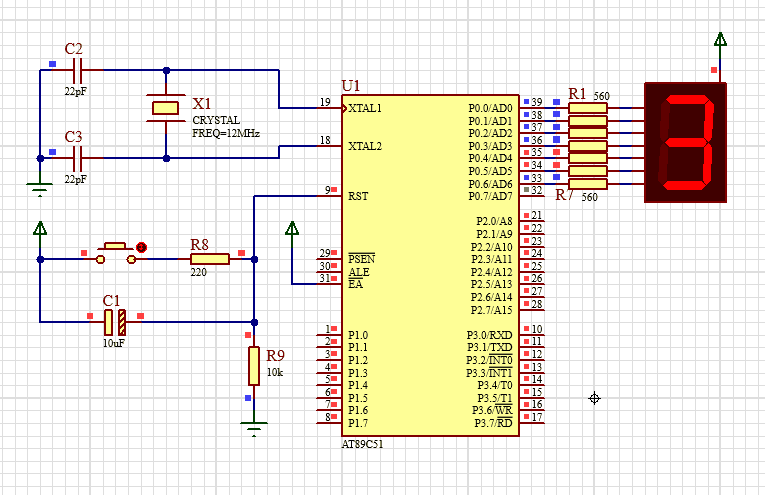
Task: Click the C1 reference label
Action: [111, 301]
